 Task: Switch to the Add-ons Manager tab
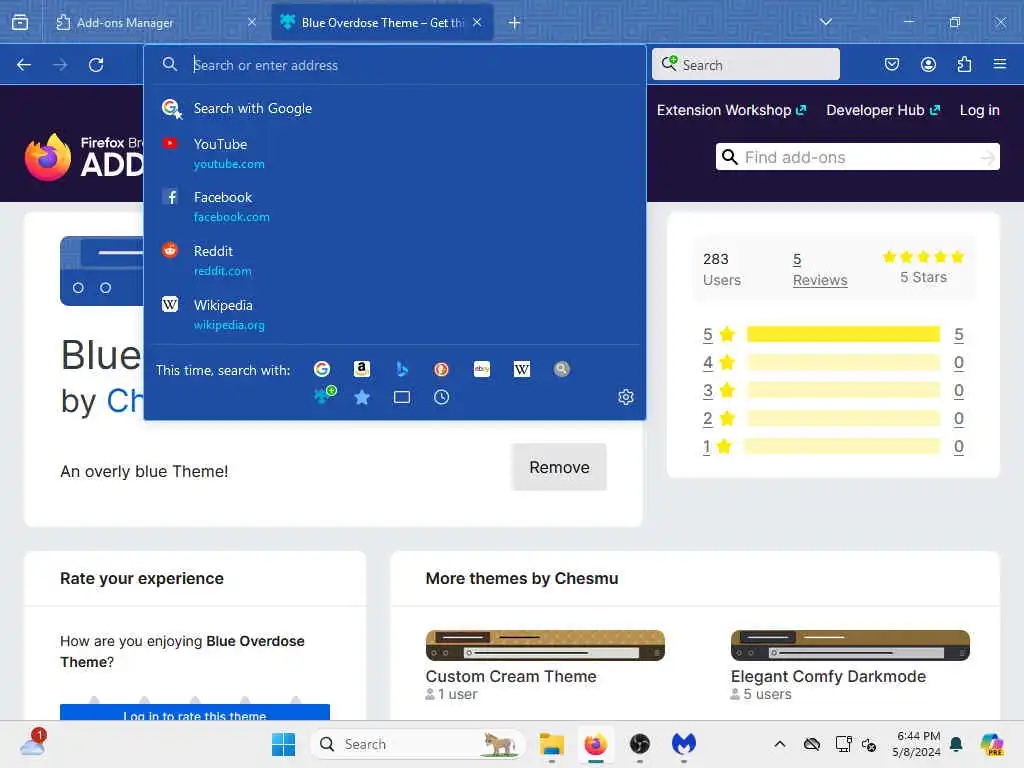pyautogui.click(x=157, y=23)
